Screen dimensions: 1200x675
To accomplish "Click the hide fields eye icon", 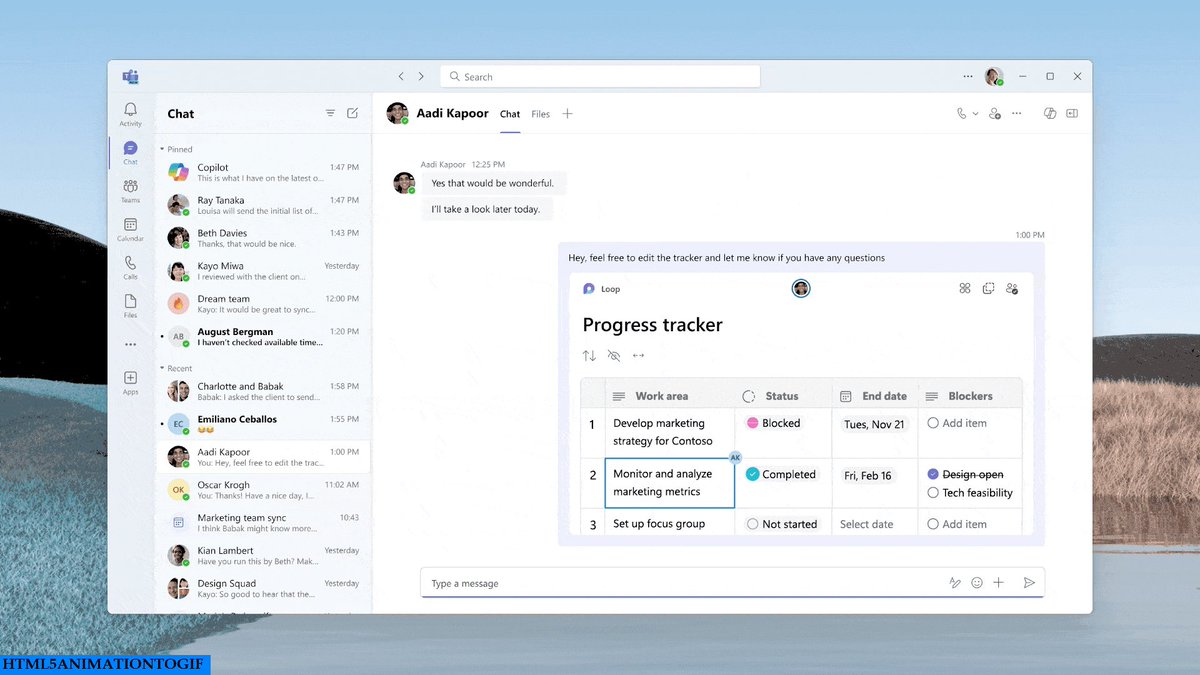I will pos(614,356).
